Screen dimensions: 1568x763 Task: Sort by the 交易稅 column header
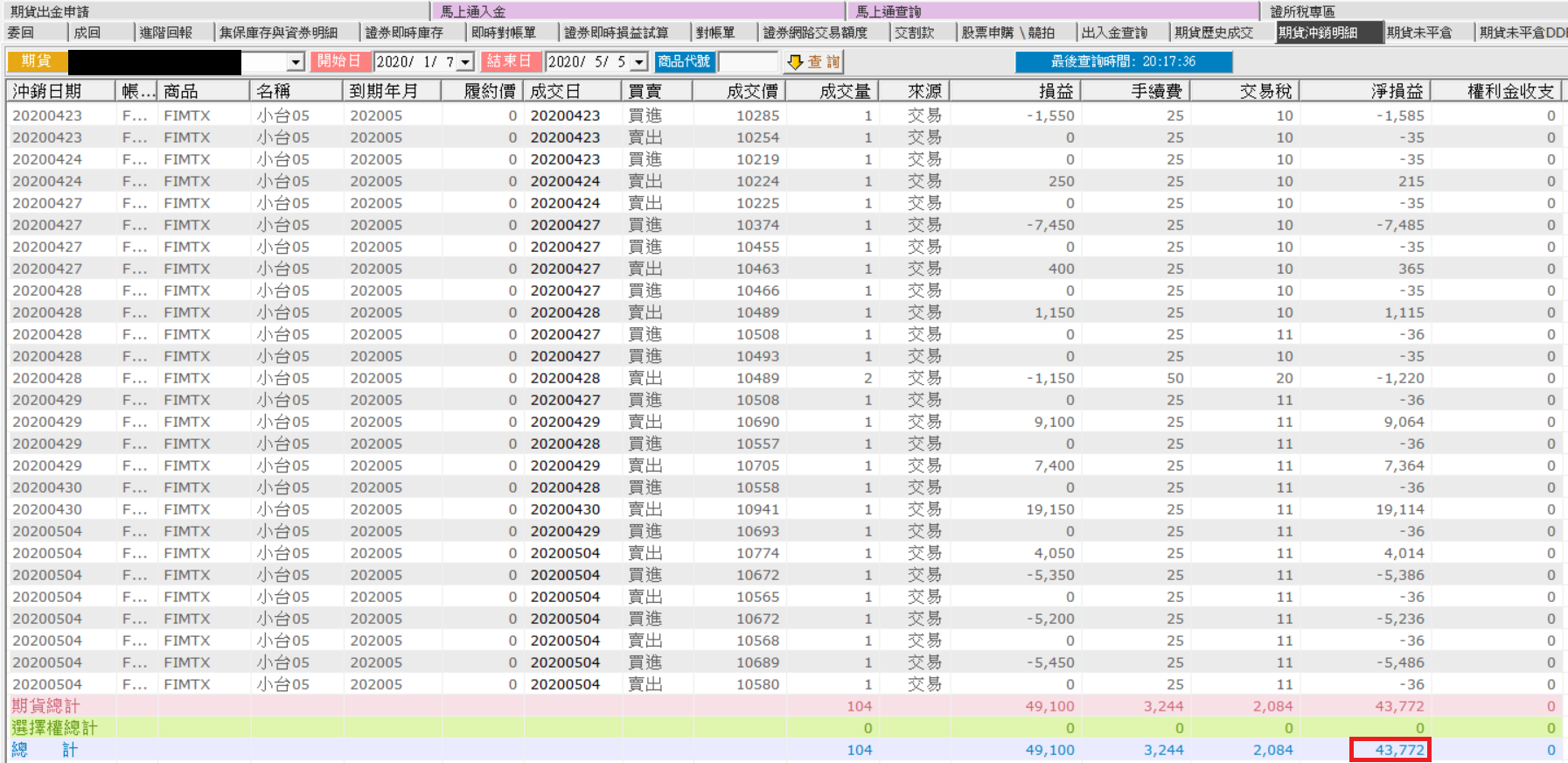[x=1244, y=91]
